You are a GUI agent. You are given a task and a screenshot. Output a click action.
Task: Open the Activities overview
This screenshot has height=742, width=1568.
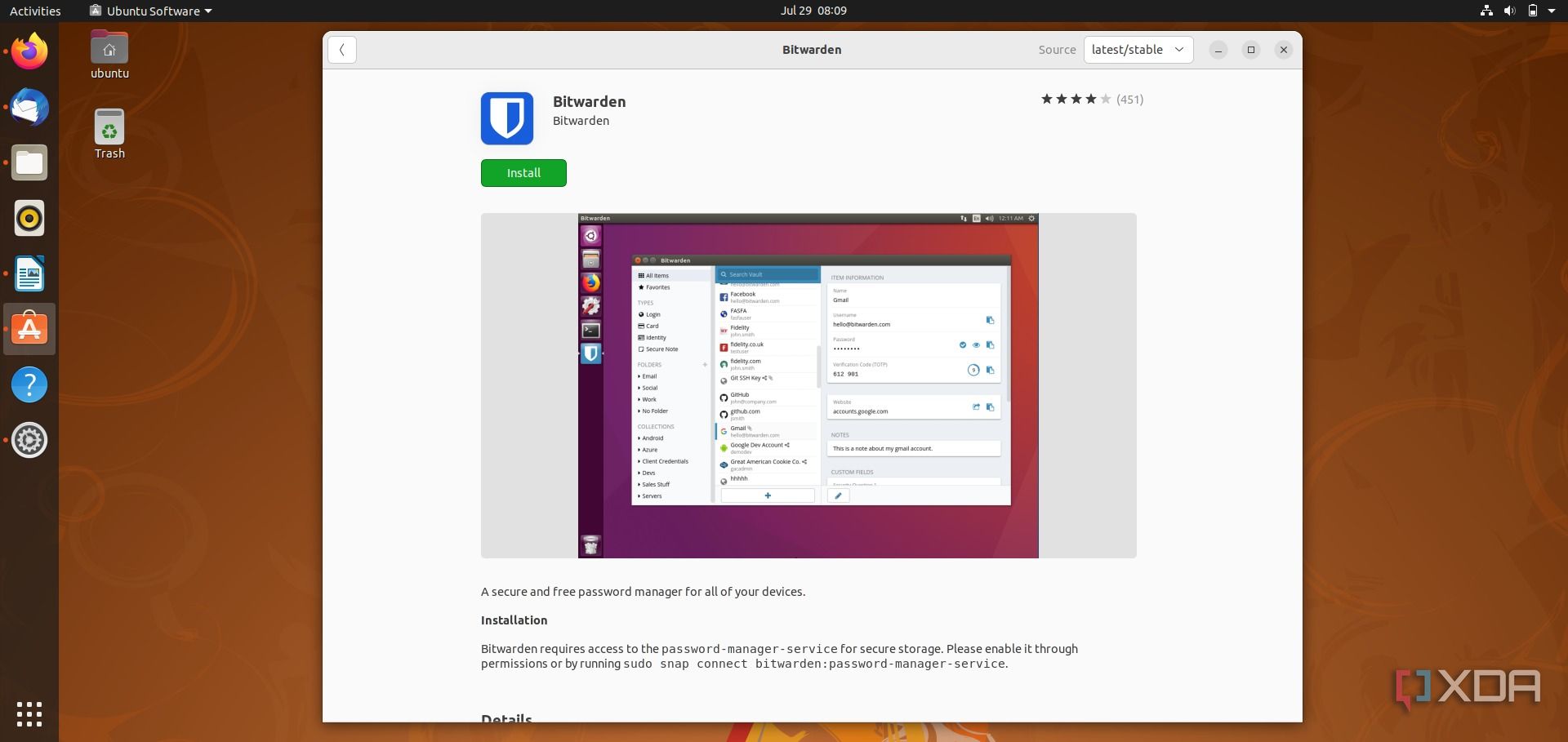pos(35,11)
